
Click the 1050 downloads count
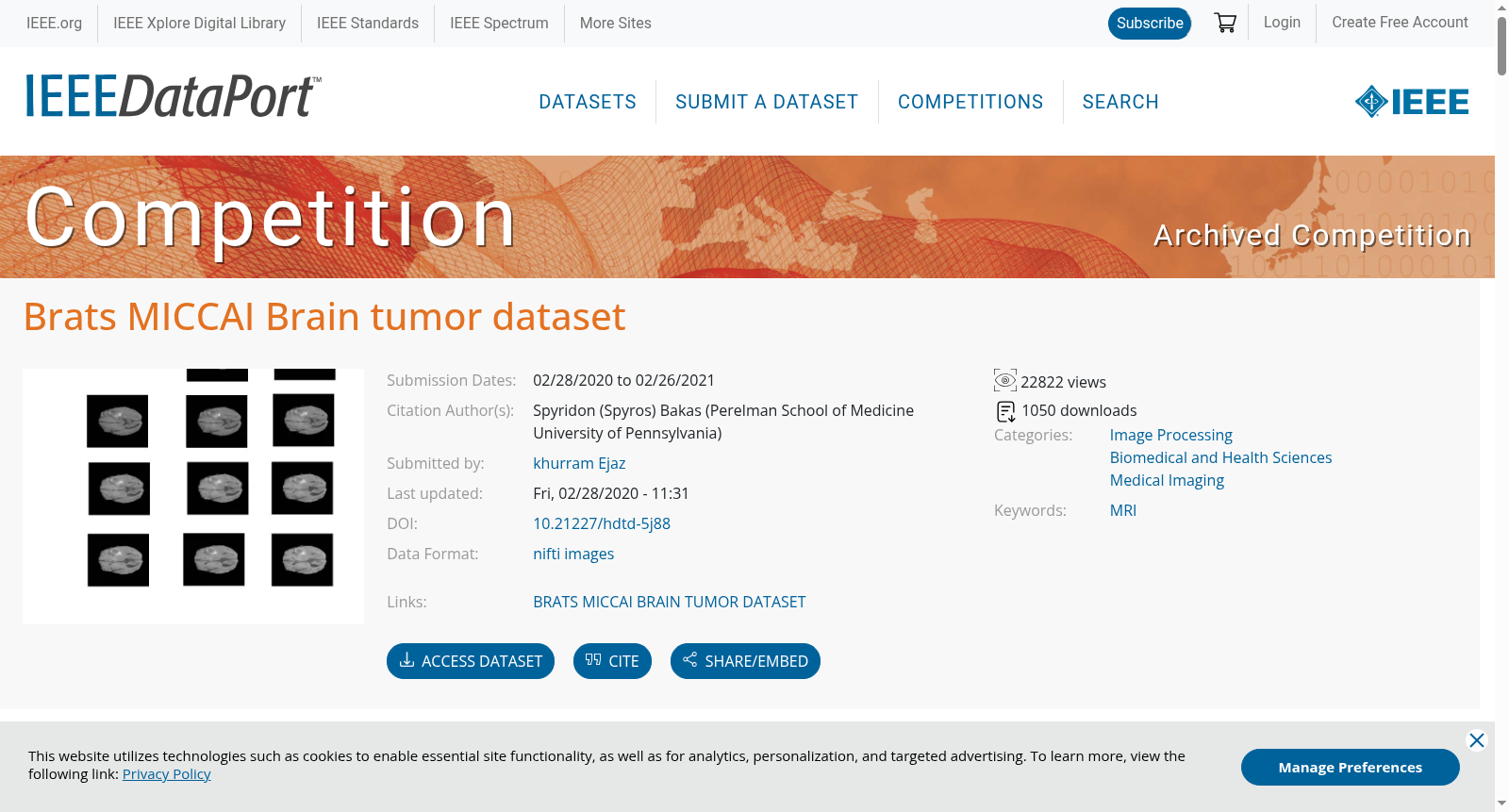1079,410
